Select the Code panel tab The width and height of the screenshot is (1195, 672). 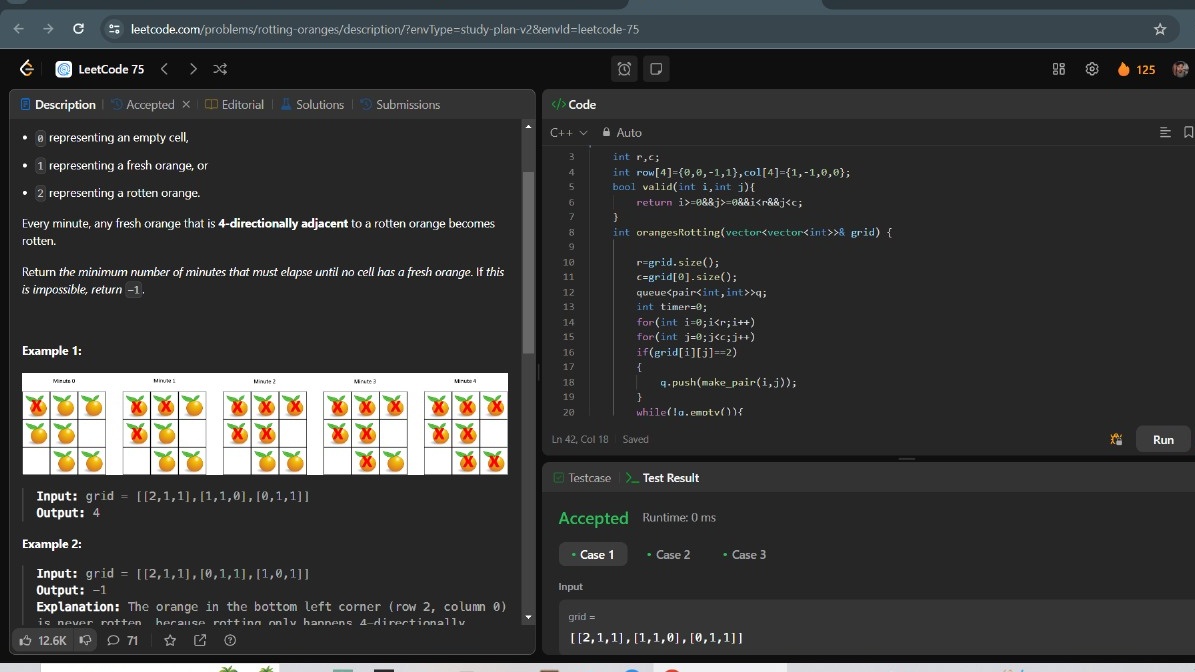point(574,104)
